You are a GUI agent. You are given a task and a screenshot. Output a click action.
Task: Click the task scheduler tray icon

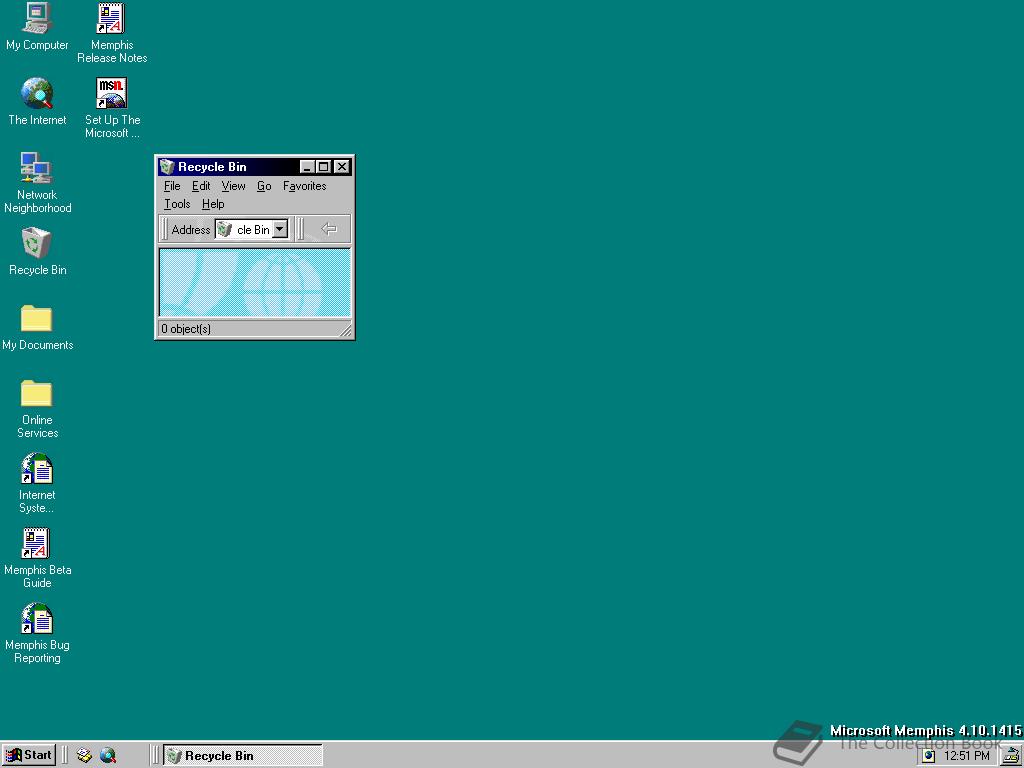pyautogui.click(x=929, y=756)
